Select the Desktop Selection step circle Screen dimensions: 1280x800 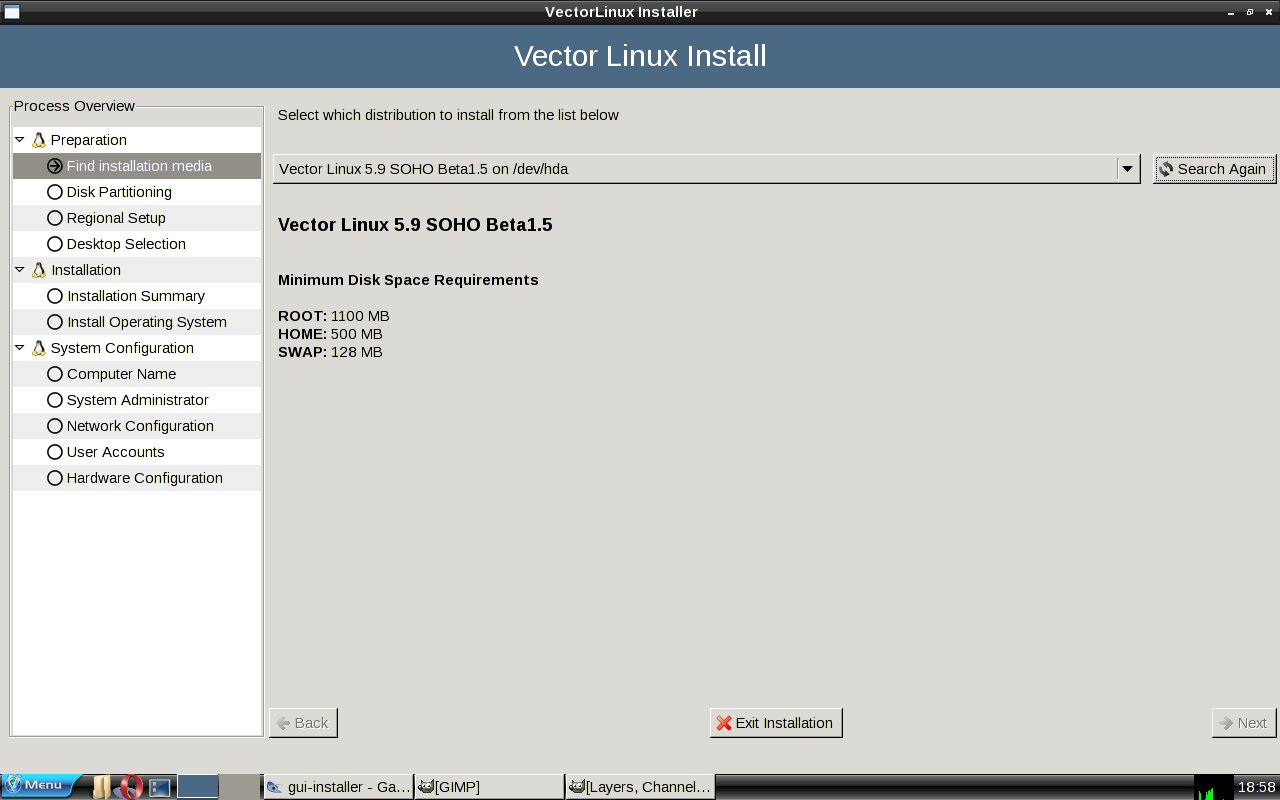[x=55, y=244]
